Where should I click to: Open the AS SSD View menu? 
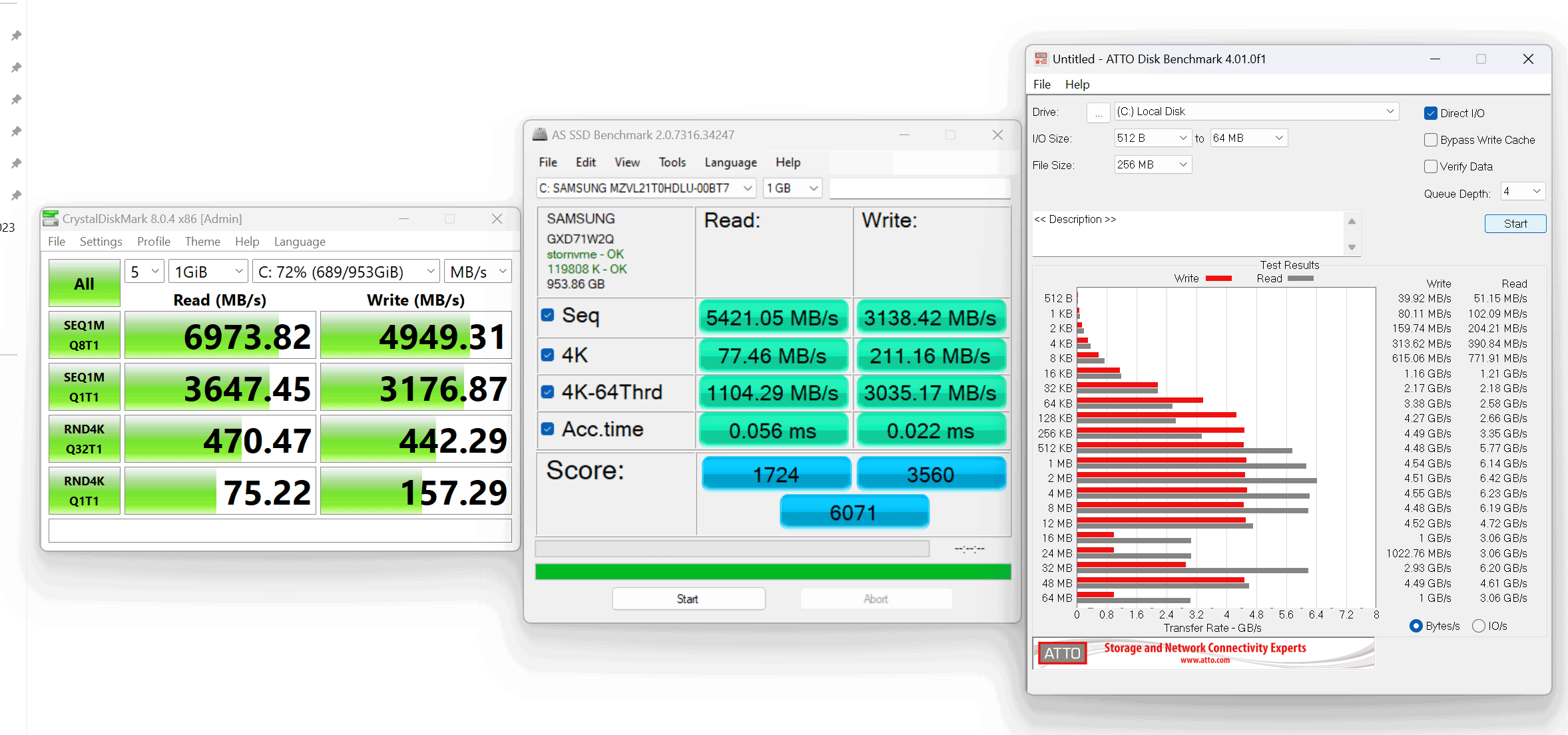(627, 162)
